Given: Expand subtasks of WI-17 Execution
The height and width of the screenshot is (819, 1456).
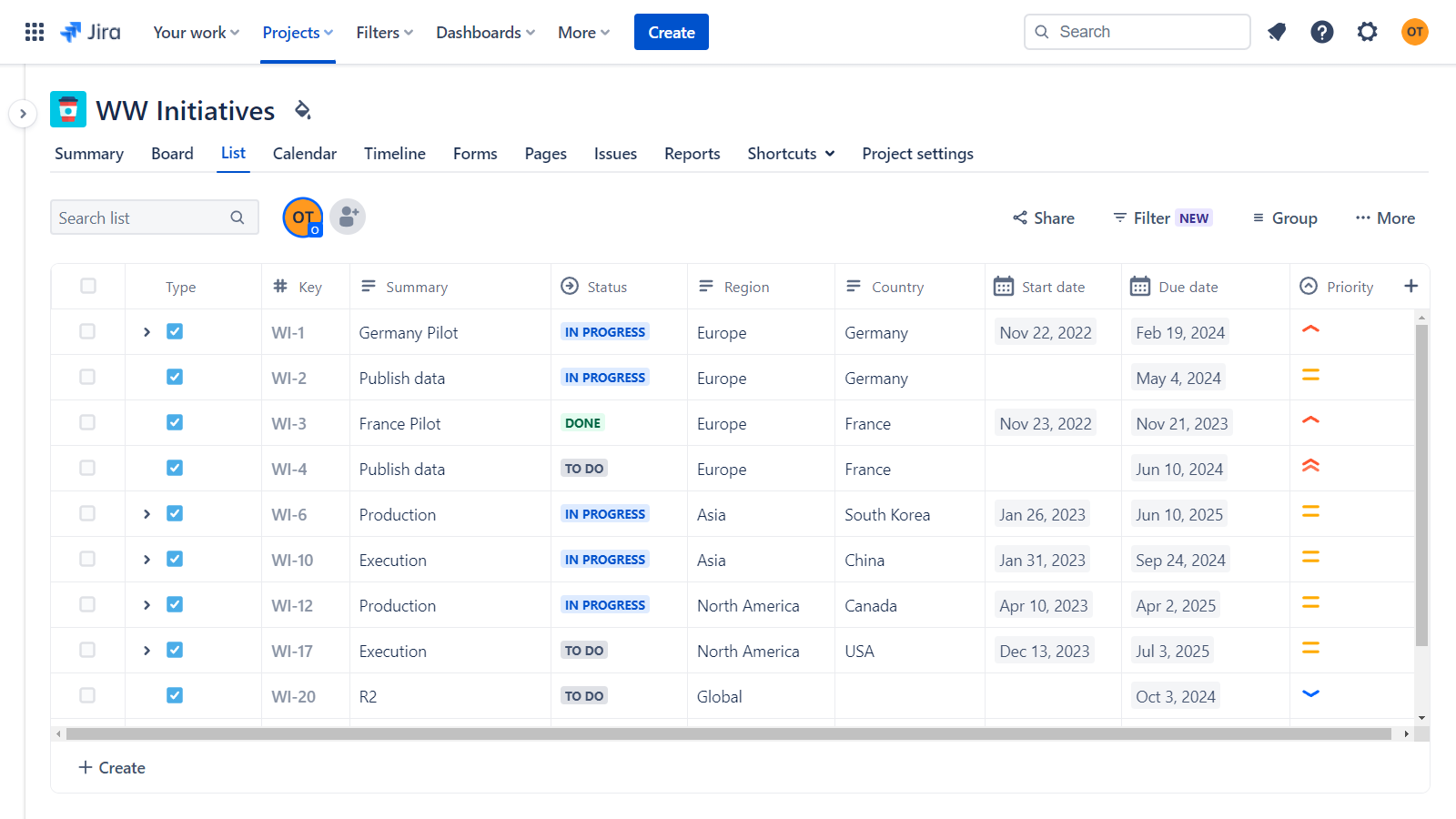Looking at the screenshot, I should tap(147, 650).
